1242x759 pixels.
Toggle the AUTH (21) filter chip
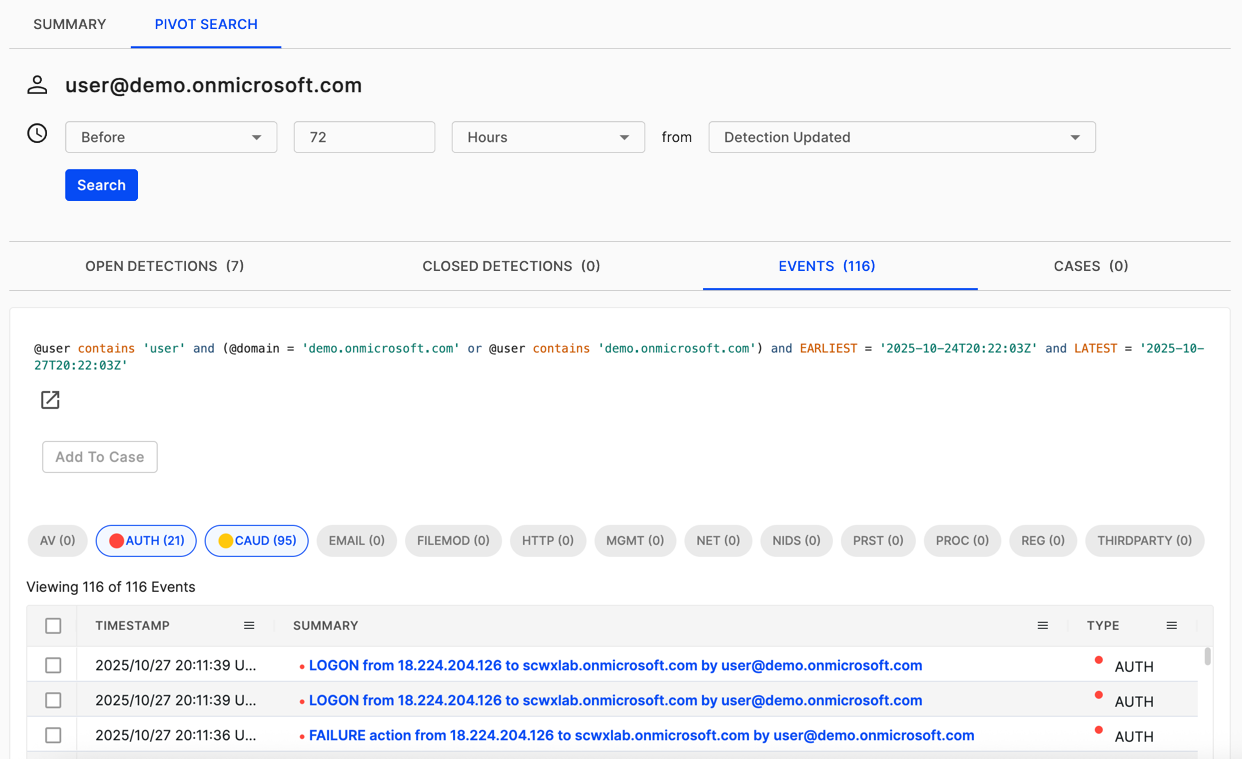(x=146, y=541)
